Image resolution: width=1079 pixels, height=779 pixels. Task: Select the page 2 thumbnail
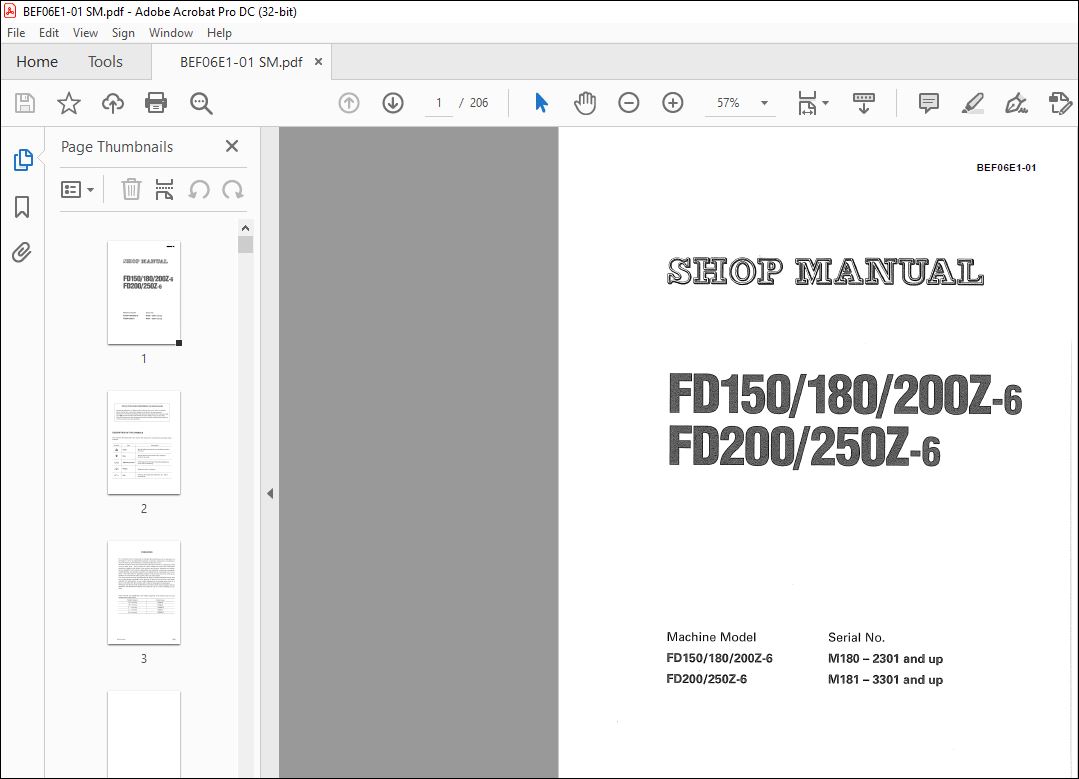coord(144,442)
